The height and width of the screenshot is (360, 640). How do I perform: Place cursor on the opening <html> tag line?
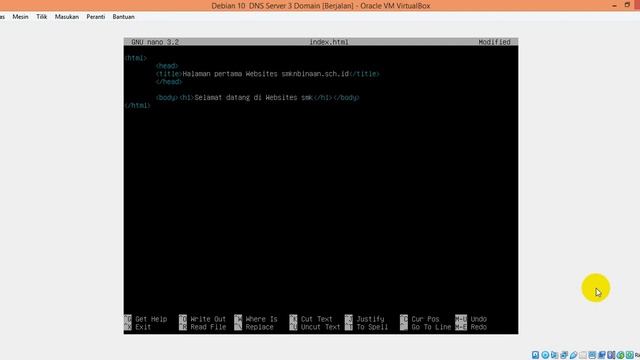tap(136, 58)
